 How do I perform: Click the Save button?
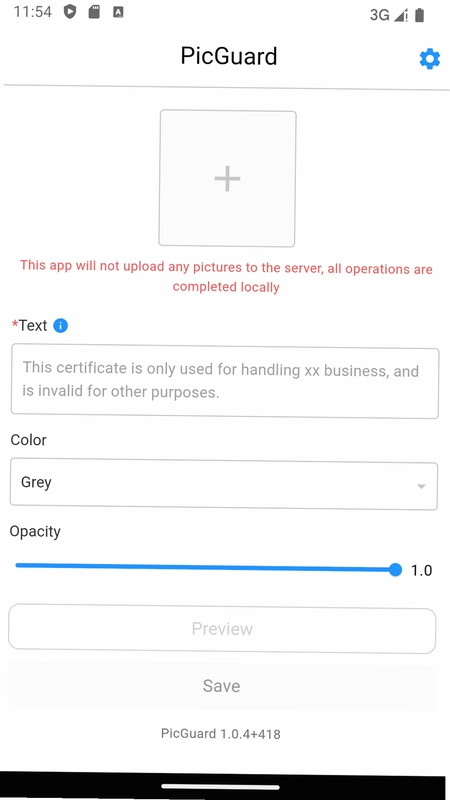point(221,686)
